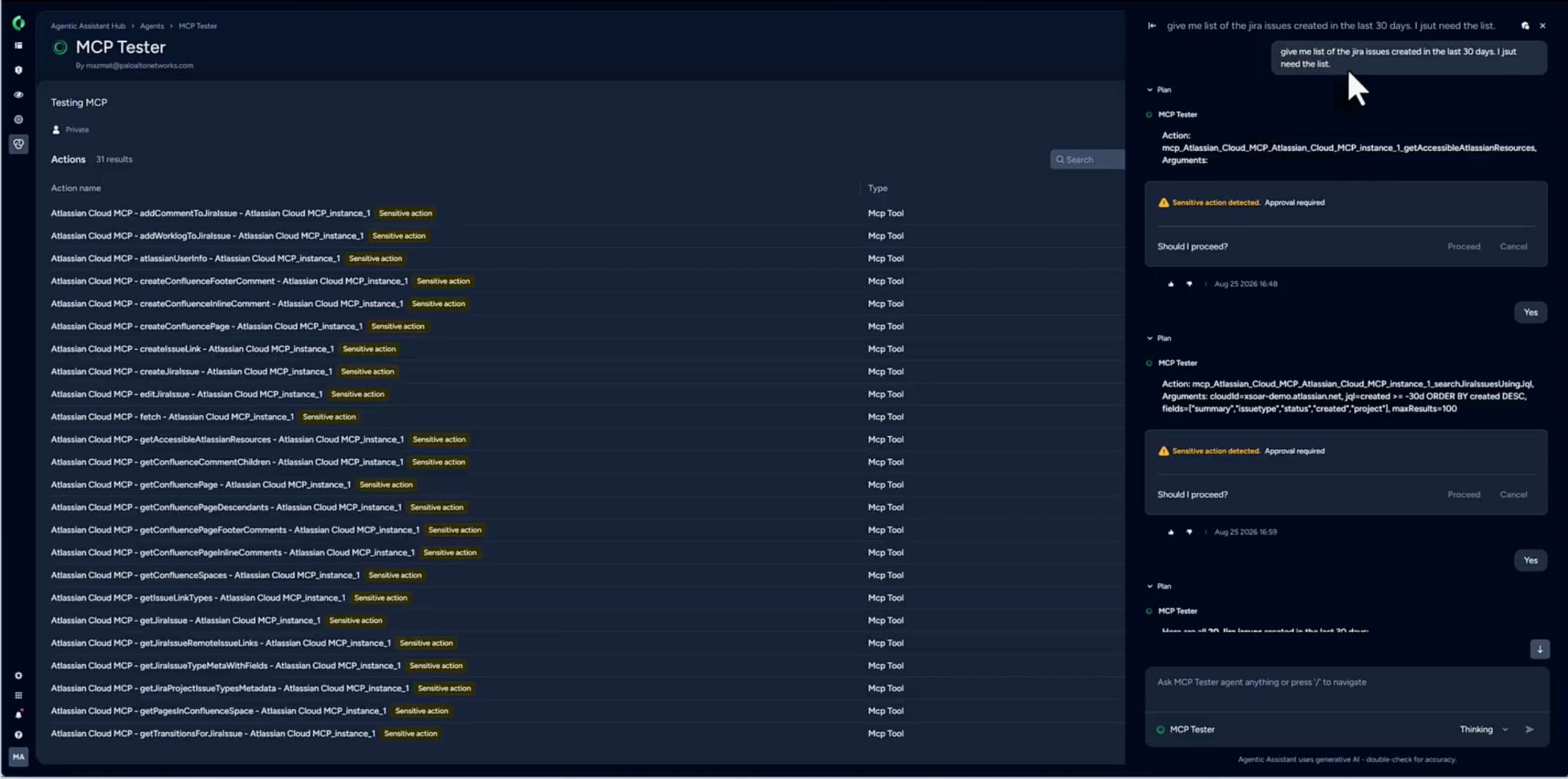The height and width of the screenshot is (779, 1568).
Task: Open the dashboards panel icon in sidebar
Action: [x=18, y=46]
